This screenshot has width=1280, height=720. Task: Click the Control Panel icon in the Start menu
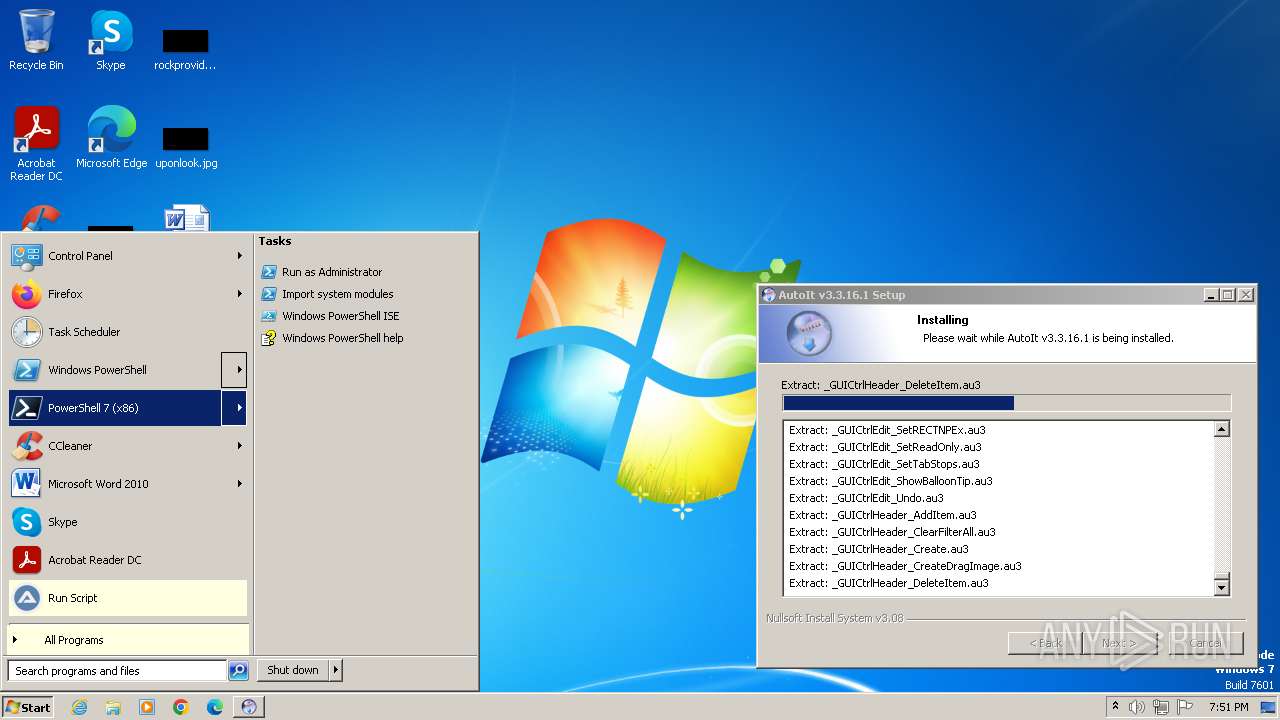(26, 256)
